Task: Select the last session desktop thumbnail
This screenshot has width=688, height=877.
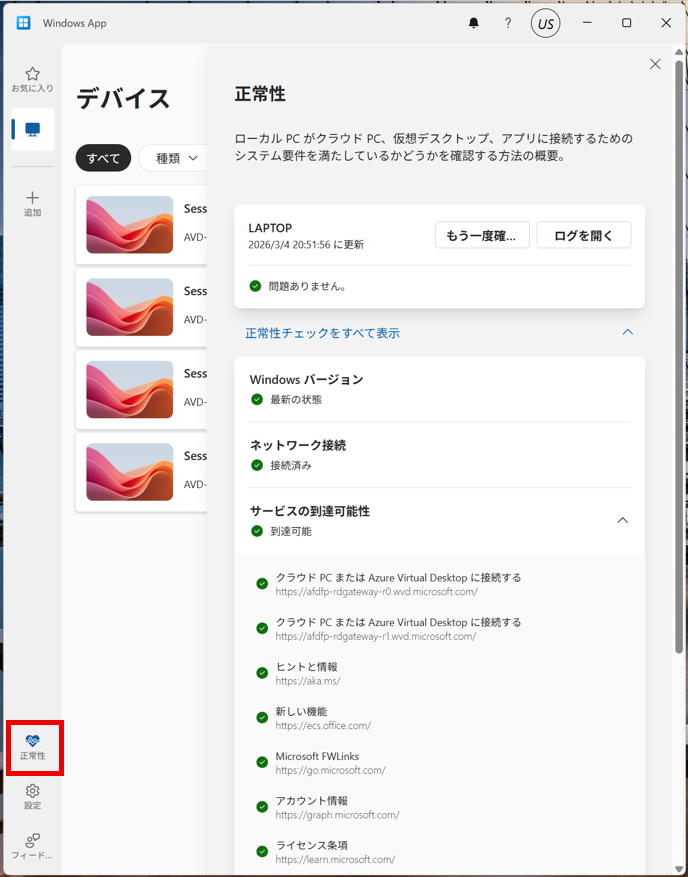Action: pyautogui.click(x=130, y=472)
